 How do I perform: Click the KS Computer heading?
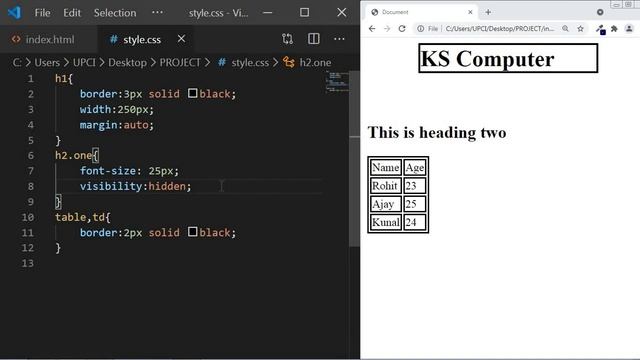point(508,58)
